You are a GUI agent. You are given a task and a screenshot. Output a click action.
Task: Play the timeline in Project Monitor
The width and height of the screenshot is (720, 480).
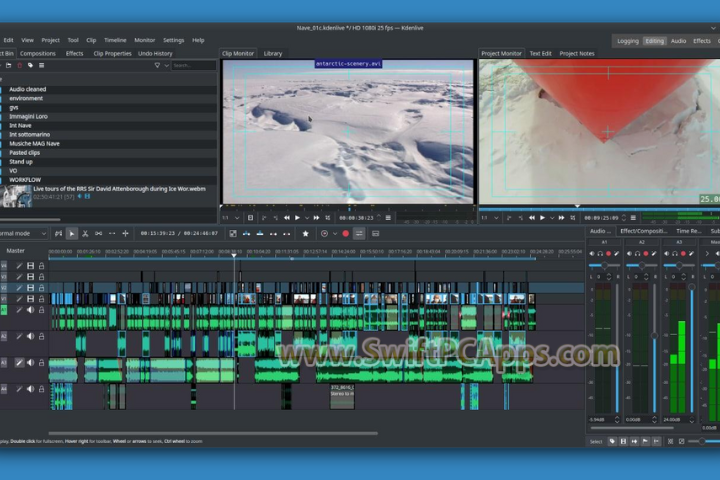point(542,218)
